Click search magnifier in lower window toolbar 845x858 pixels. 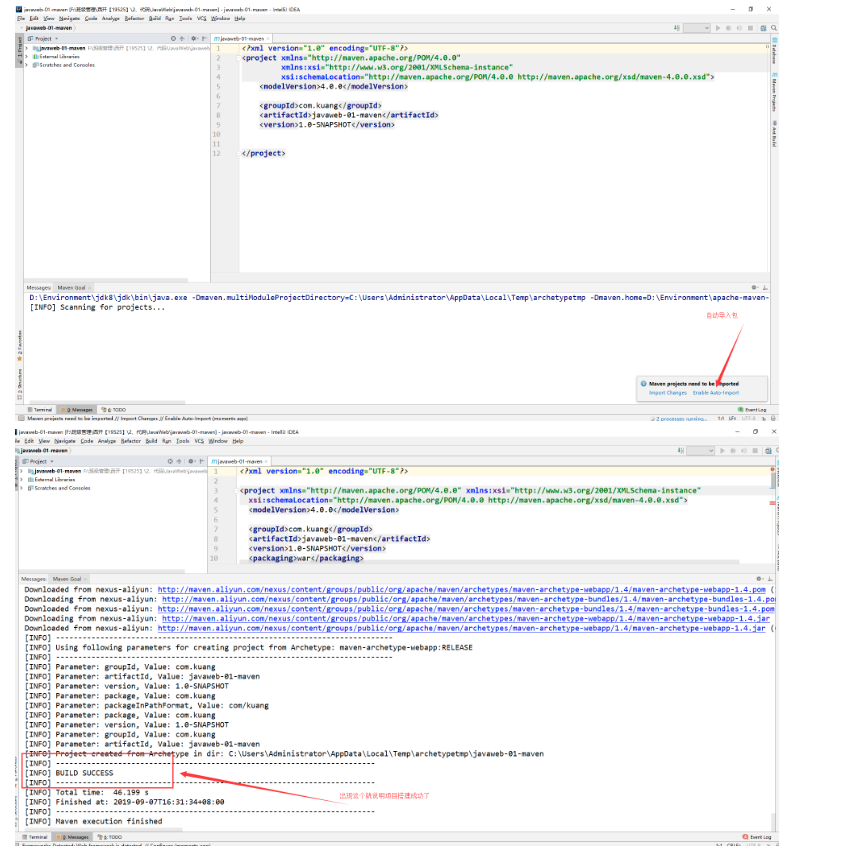[x=777, y=450]
